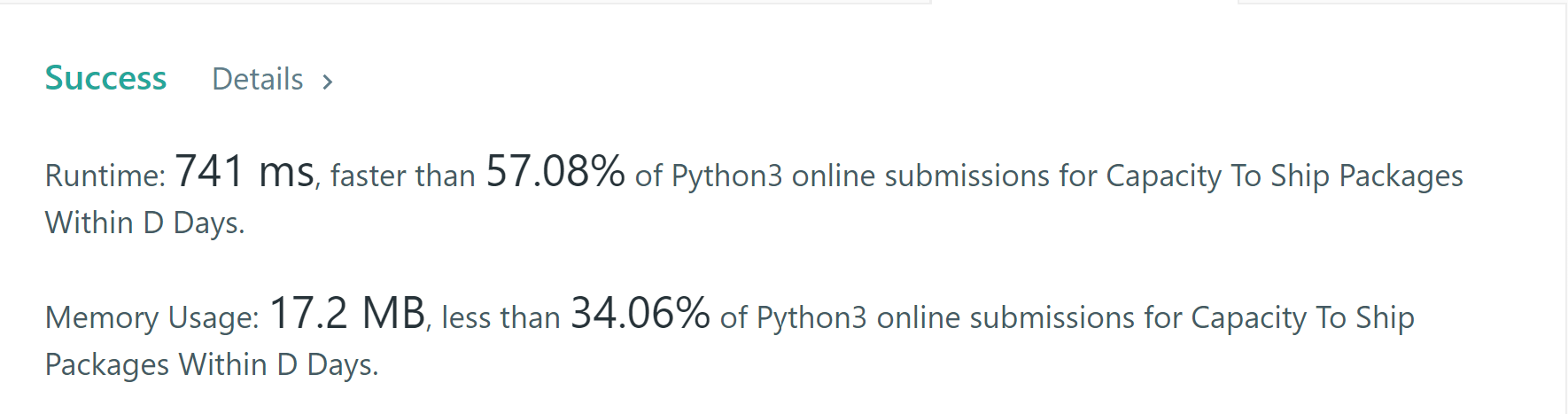This screenshot has height=414, width=1568.
Task: Click the words 'less than'
Action: (x=501, y=317)
